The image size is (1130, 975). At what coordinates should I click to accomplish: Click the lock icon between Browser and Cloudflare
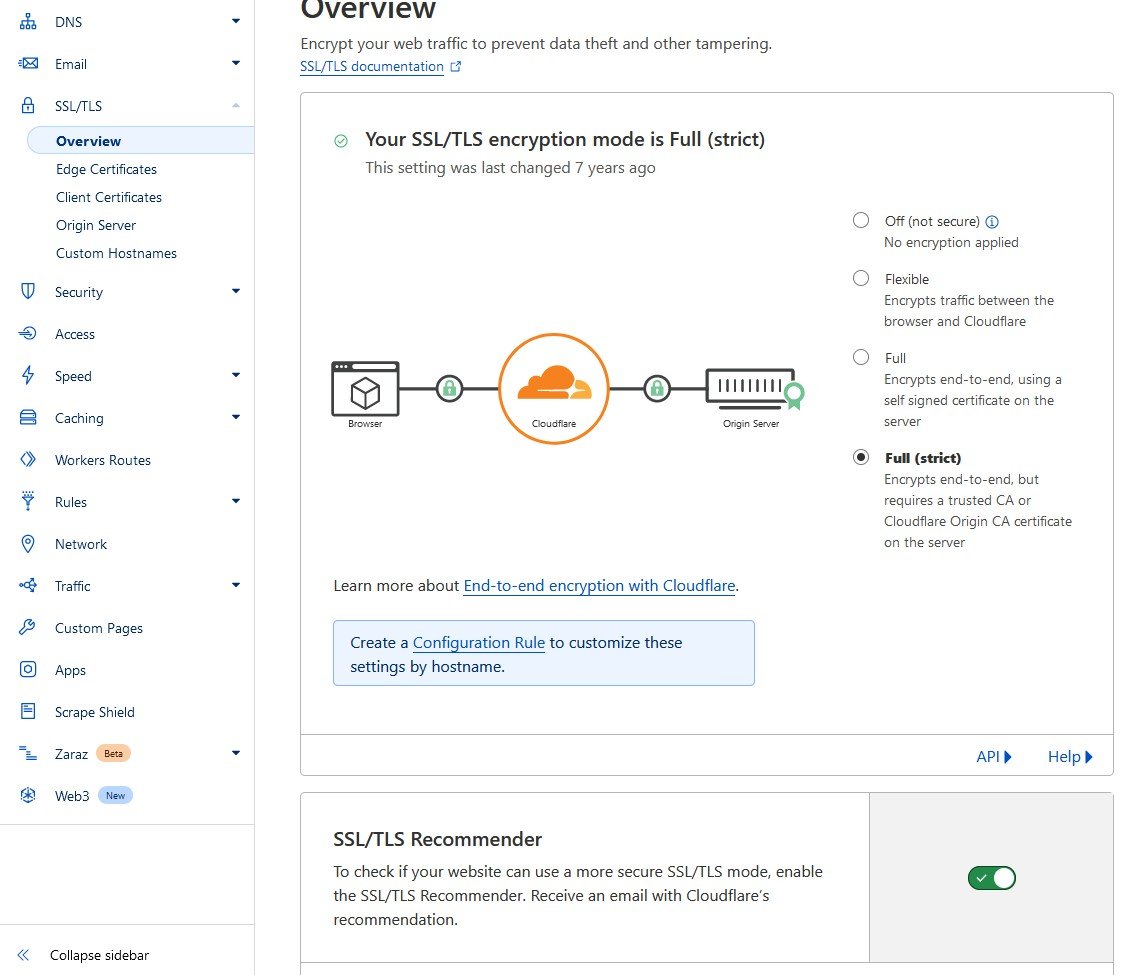(449, 388)
